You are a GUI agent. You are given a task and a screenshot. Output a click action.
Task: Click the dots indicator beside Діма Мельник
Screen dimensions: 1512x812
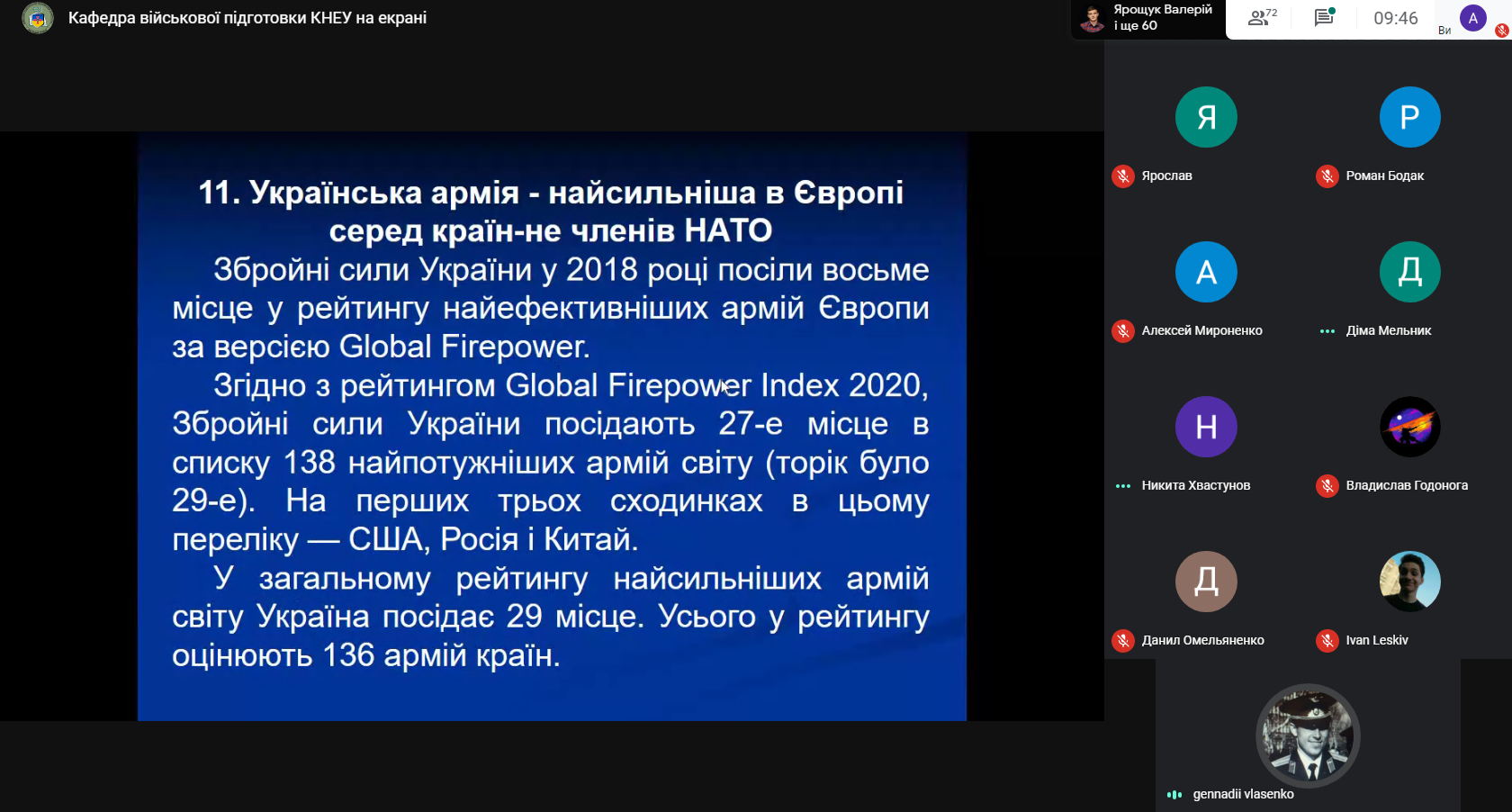(1327, 331)
